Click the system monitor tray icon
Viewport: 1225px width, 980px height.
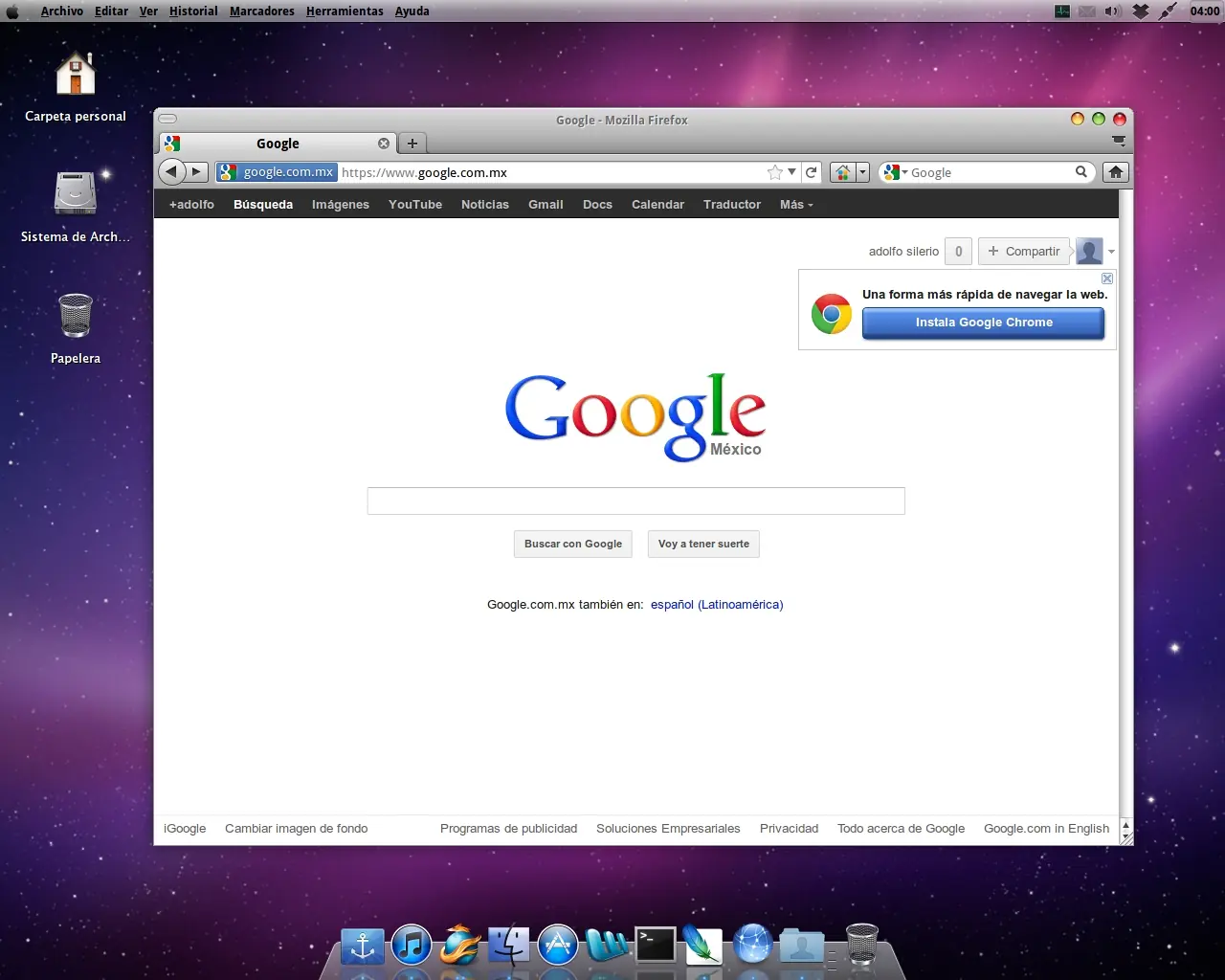point(1062,11)
